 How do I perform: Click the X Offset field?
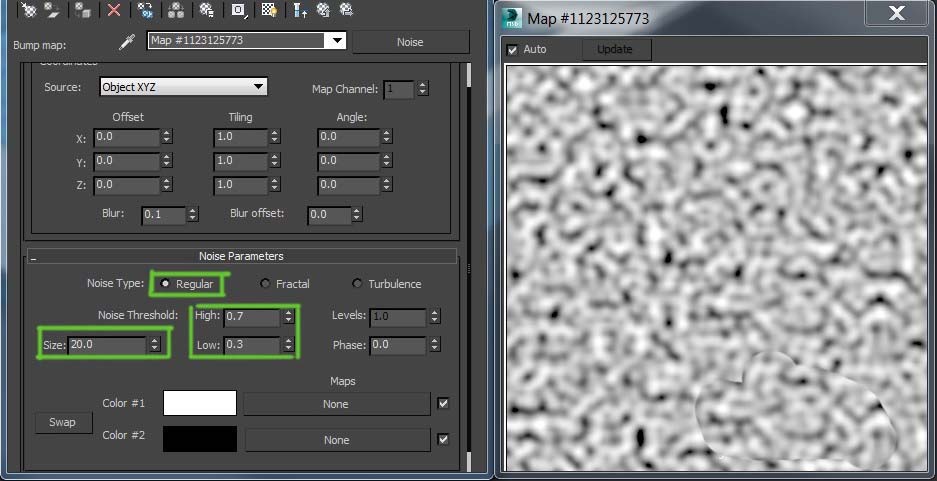(126, 137)
